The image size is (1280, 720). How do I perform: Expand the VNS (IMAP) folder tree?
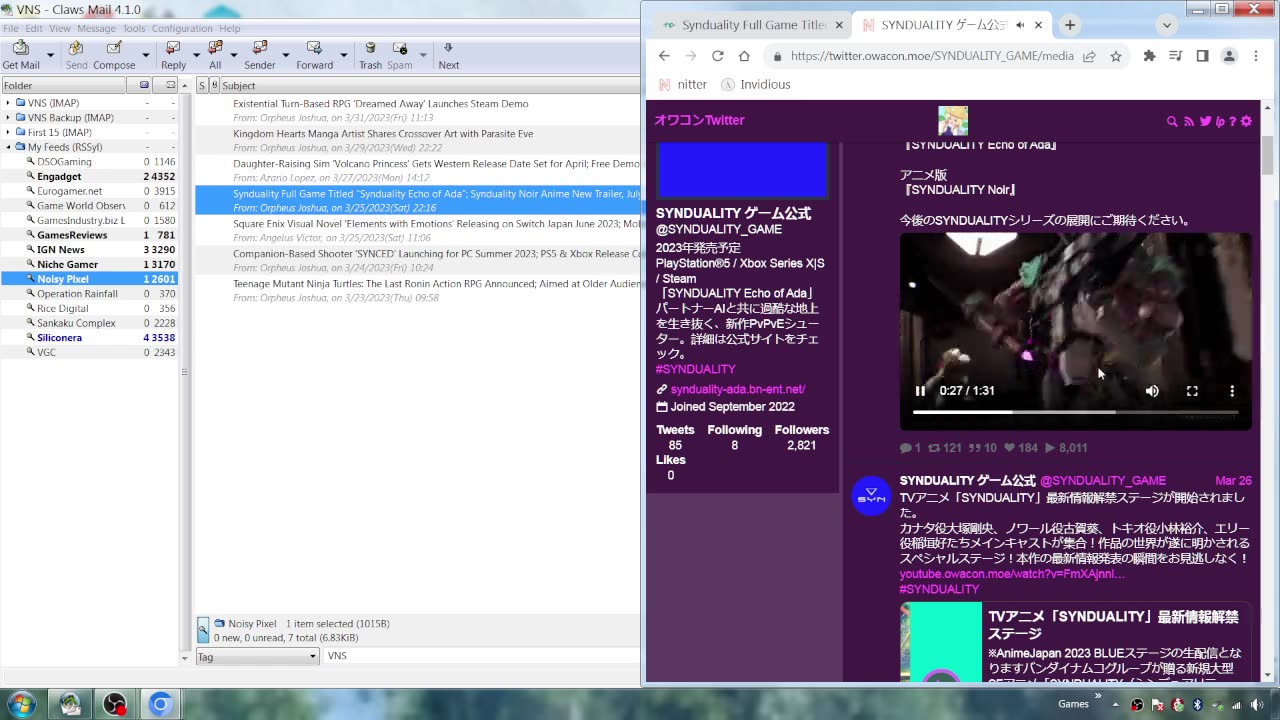(8, 103)
